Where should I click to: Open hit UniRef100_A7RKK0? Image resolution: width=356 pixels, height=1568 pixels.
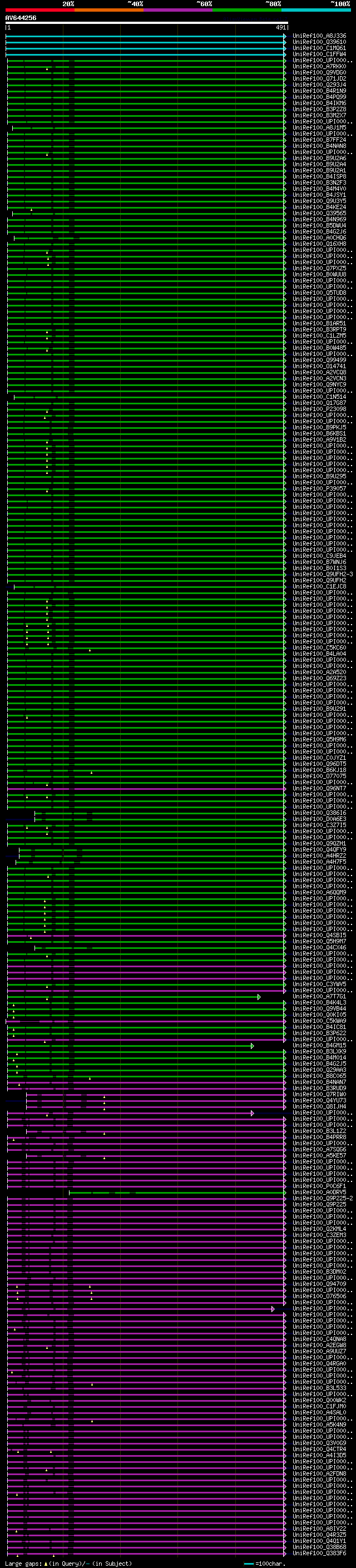(x=319, y=66)
